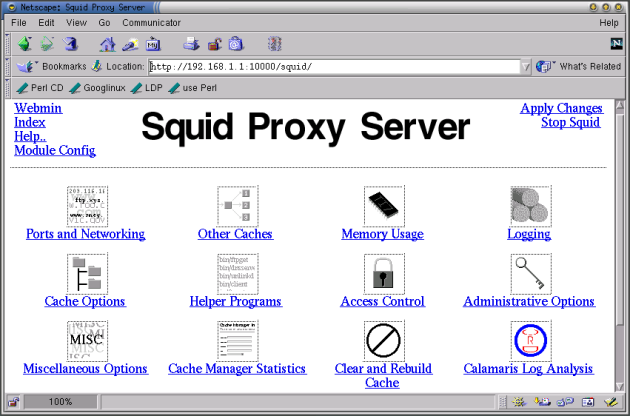Open the Cache Manager Statistics text link
Image resolution: width=630 pixels, height=416 pixels.
237,369
